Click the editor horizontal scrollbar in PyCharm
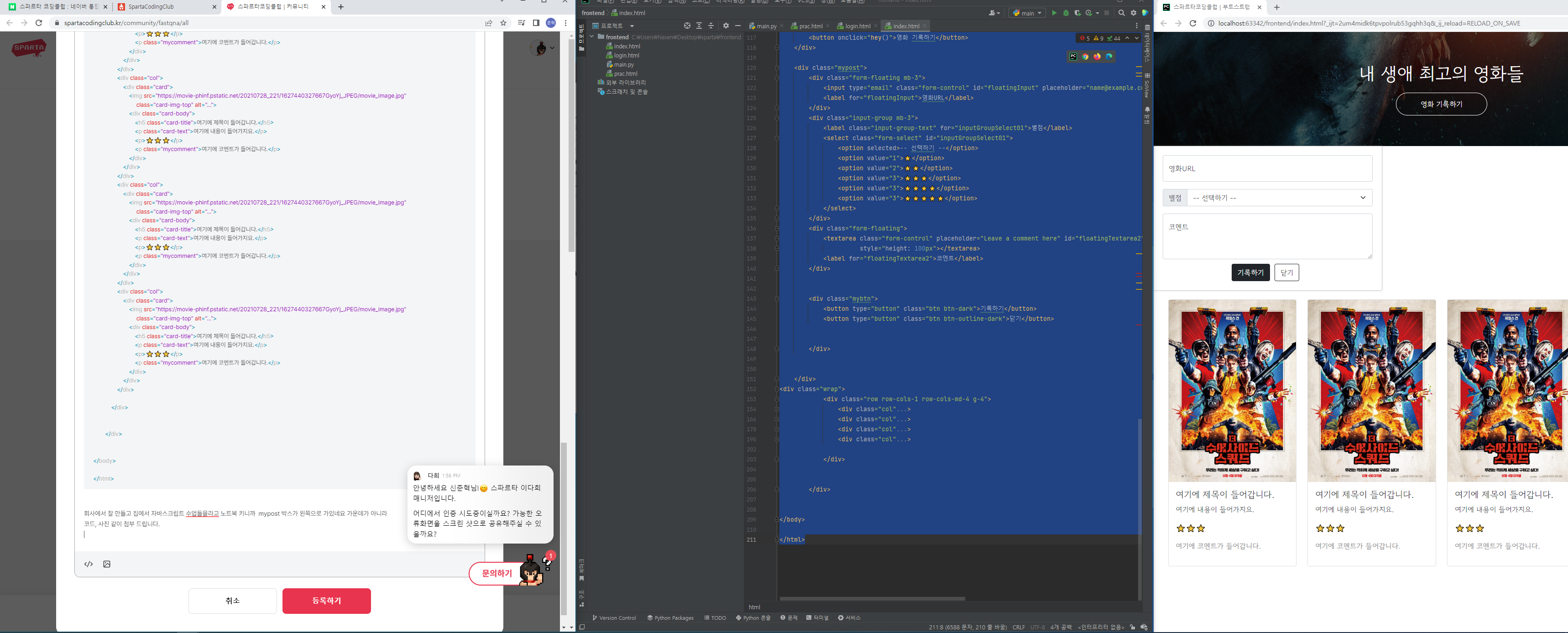 tap(872, 599)
